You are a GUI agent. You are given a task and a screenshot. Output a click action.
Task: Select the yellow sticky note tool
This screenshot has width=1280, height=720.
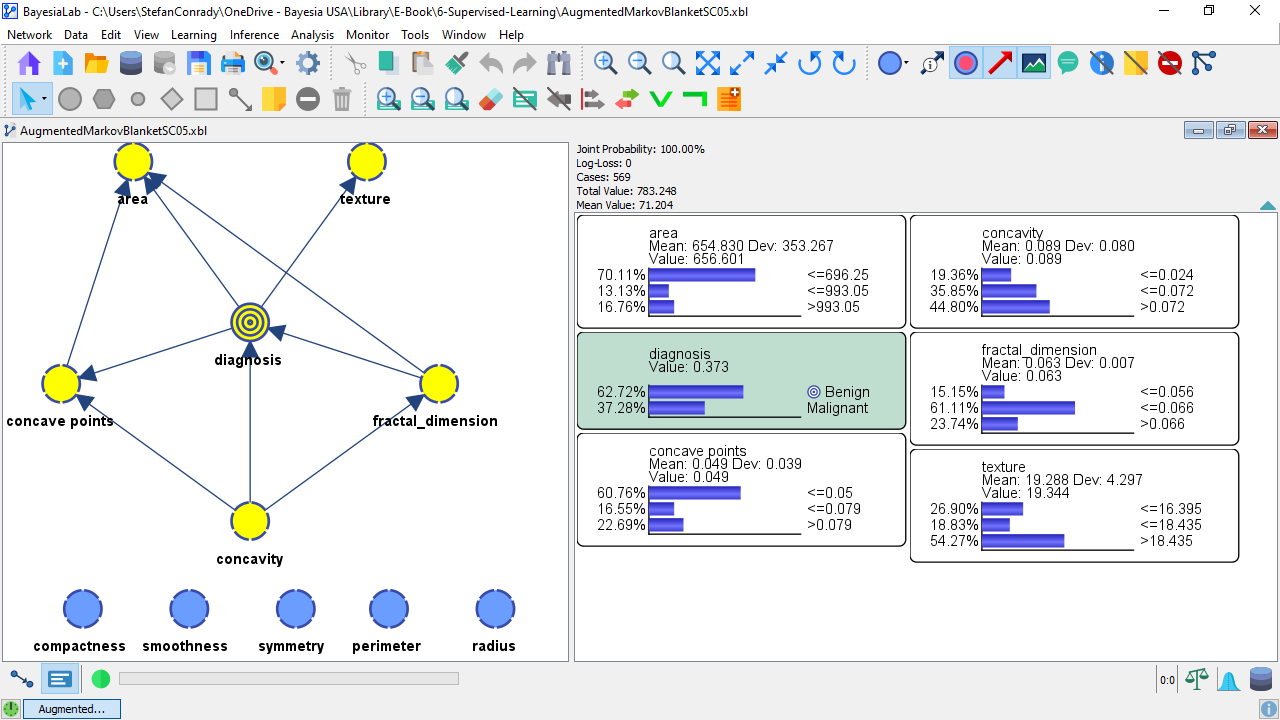coord(274,99)
